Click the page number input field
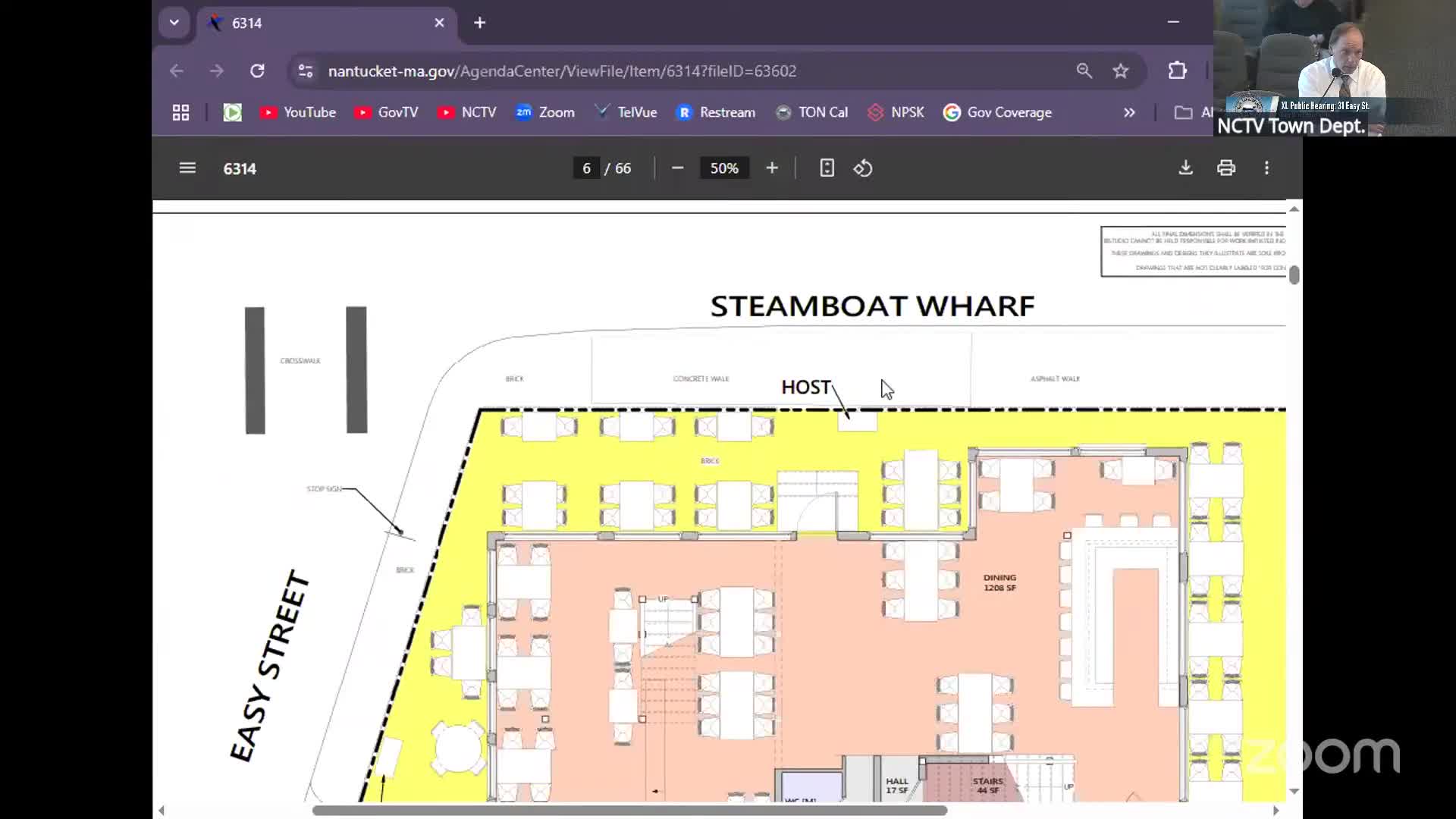 click(x=586, y=168)
